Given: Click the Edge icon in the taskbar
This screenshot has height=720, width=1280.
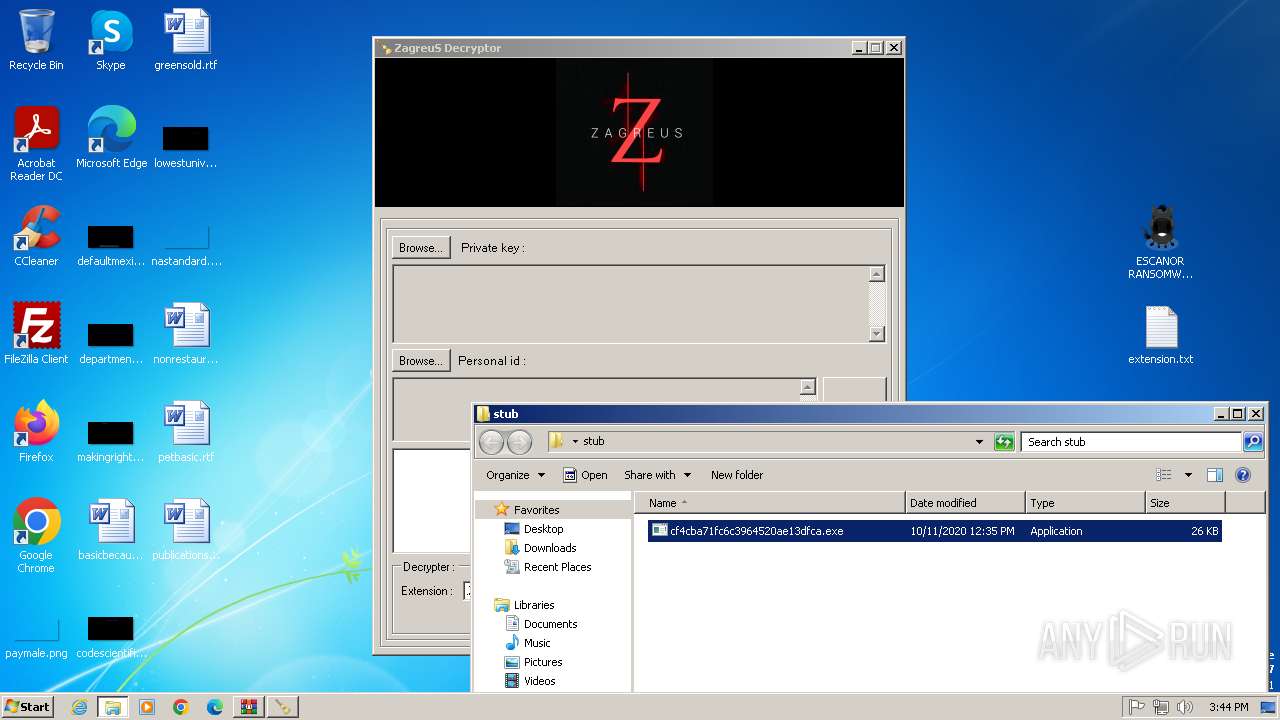Looking at the screenshot, I should [215, 707].
